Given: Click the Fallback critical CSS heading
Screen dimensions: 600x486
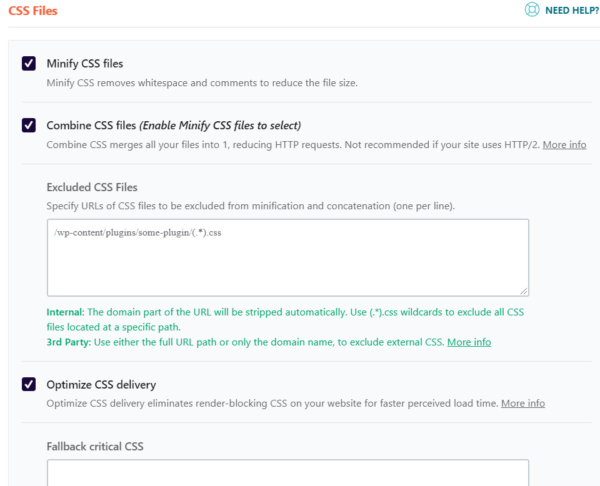Looking at the screenshot, I should pos(95,447).
